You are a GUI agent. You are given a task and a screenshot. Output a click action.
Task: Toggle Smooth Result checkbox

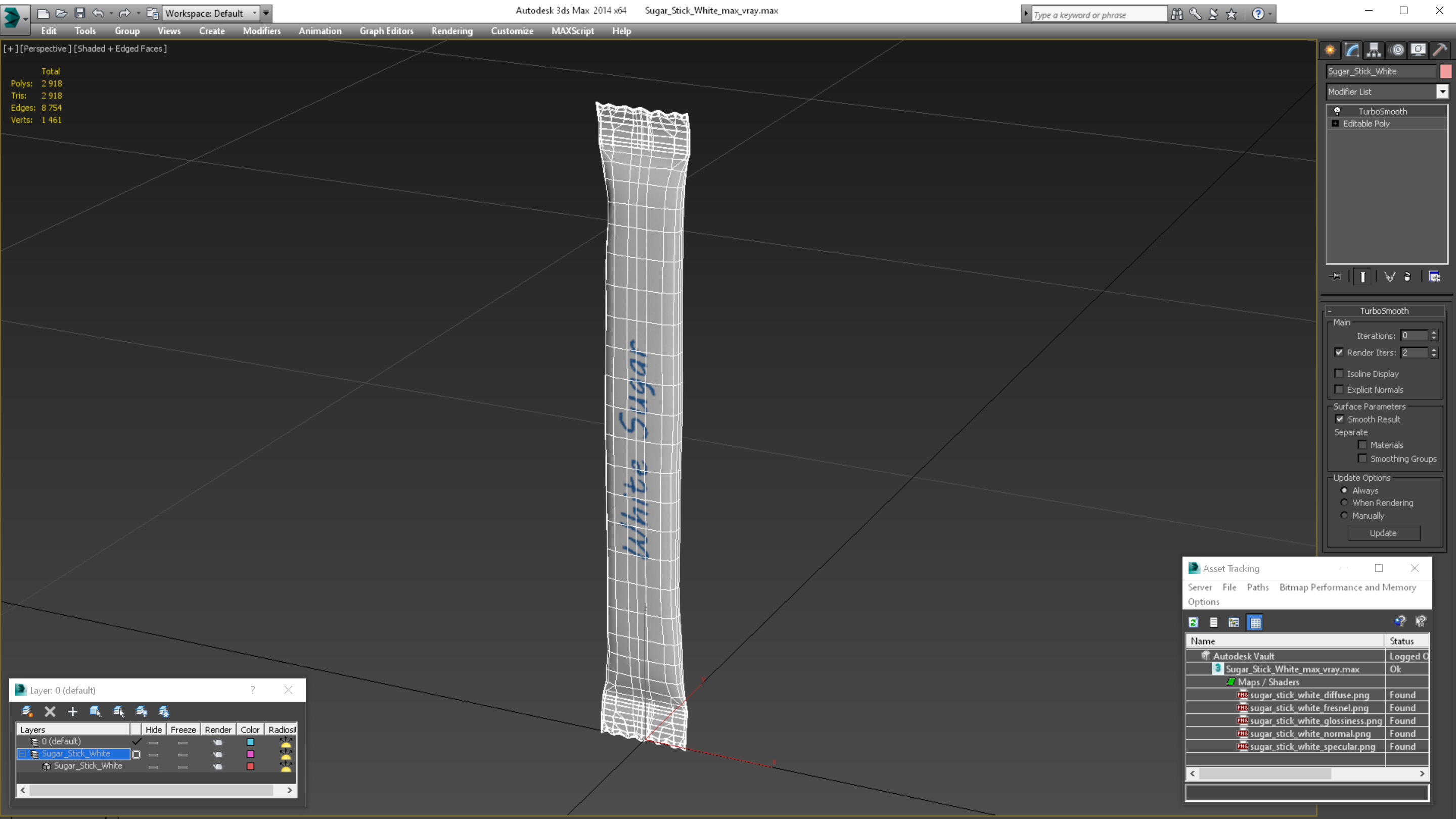1340,419
